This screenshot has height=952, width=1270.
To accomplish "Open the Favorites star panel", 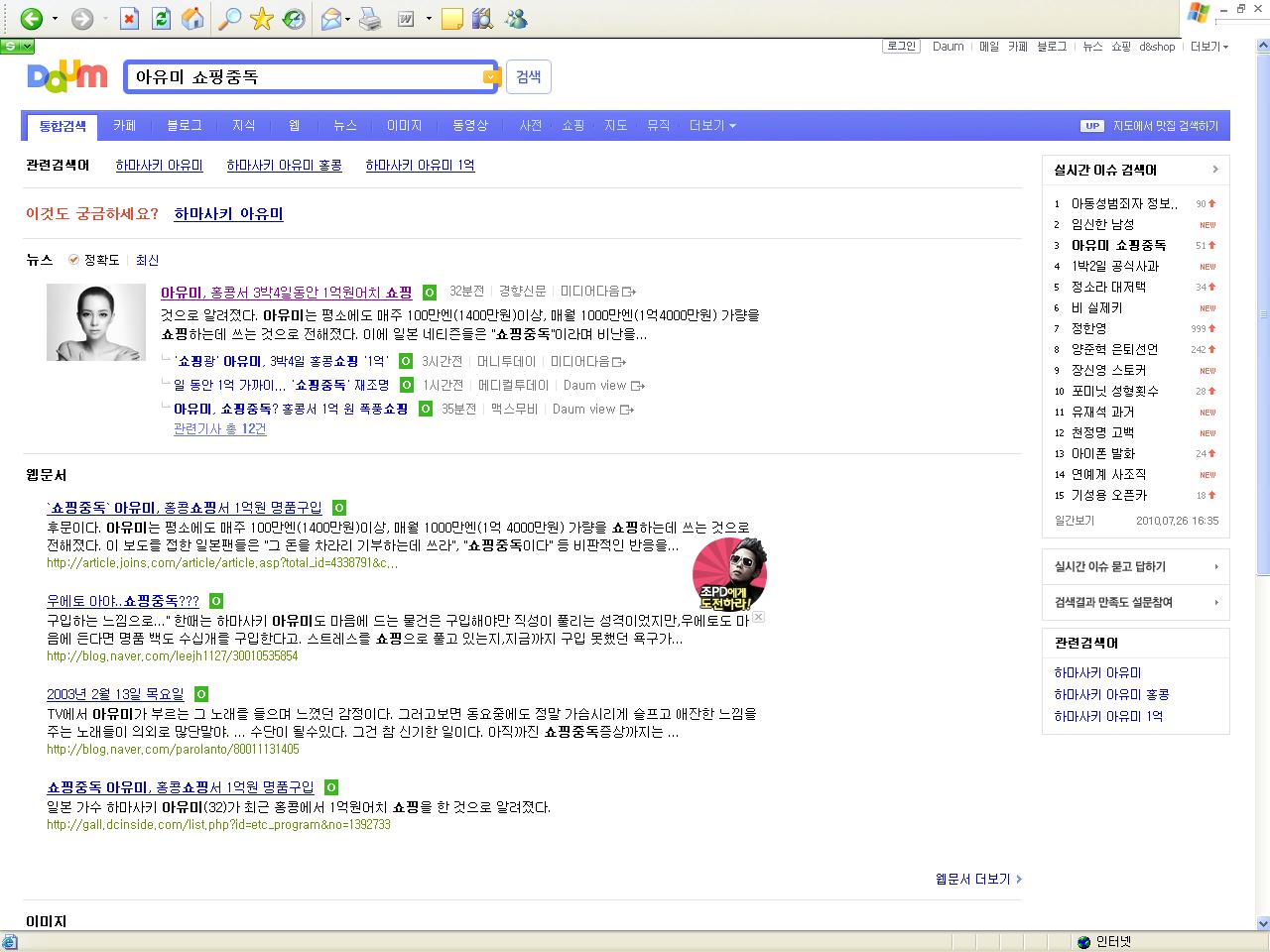I will click(x=262, y=19).
